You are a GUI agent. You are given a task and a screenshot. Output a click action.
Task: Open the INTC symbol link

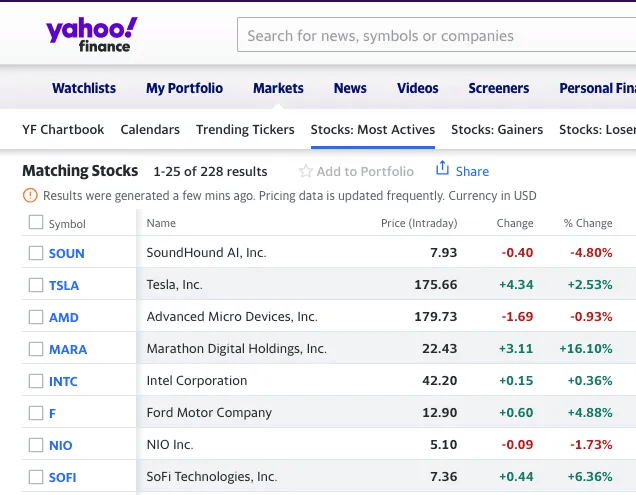[63, 381]
